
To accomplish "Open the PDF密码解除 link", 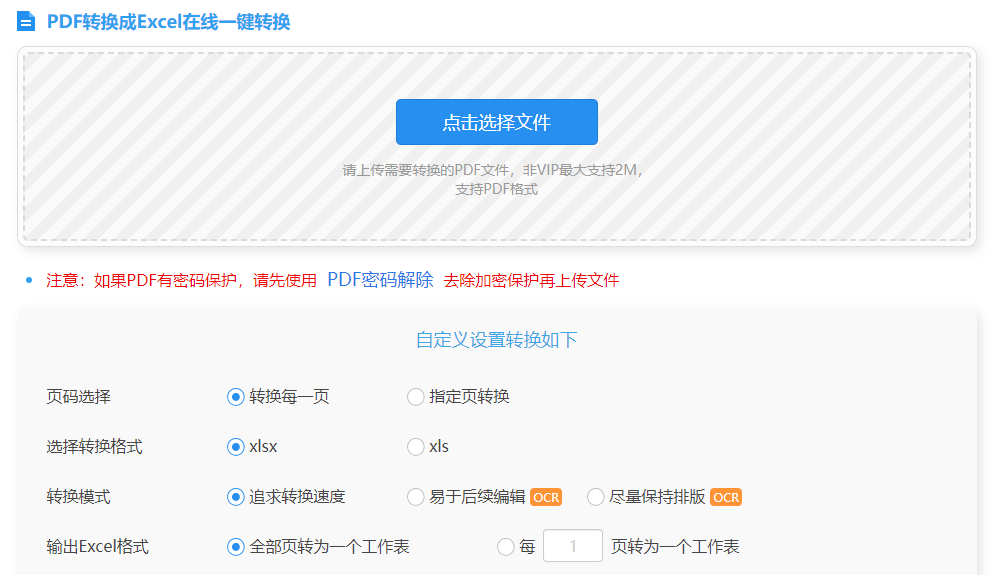I will 380,280.
